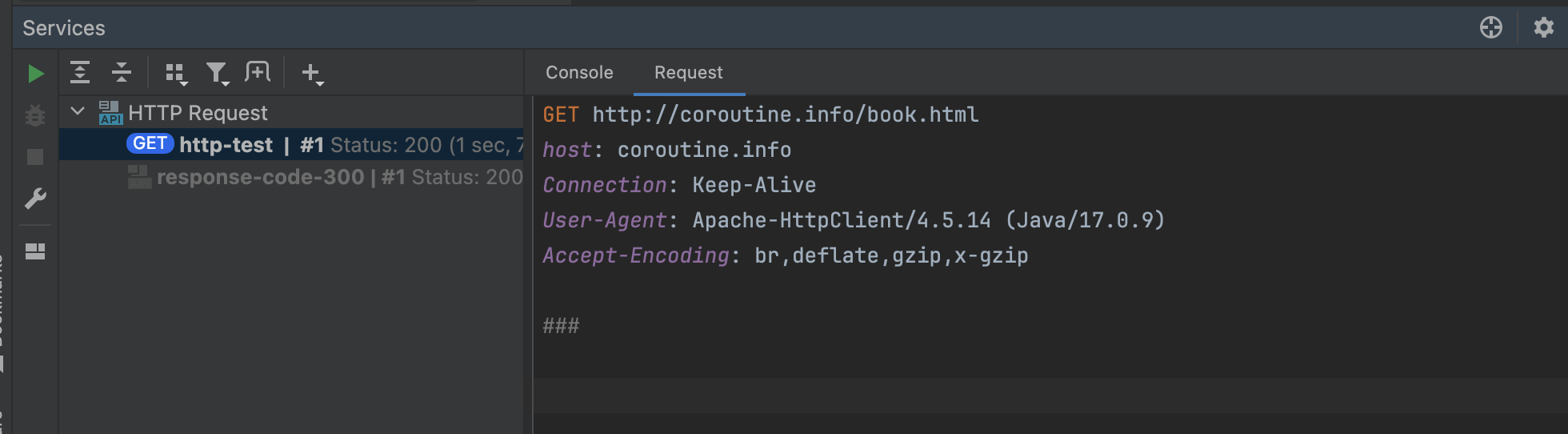Select the response-code-300 request row
Image resolution: width=1568 pixels, height=434 pixels.
tap(291, 177)
